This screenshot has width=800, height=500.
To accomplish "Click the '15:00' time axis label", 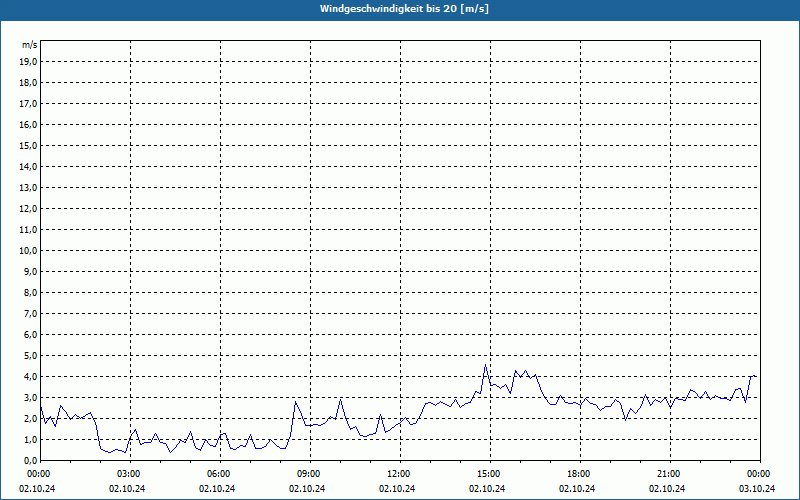I will tap(490, 474).
